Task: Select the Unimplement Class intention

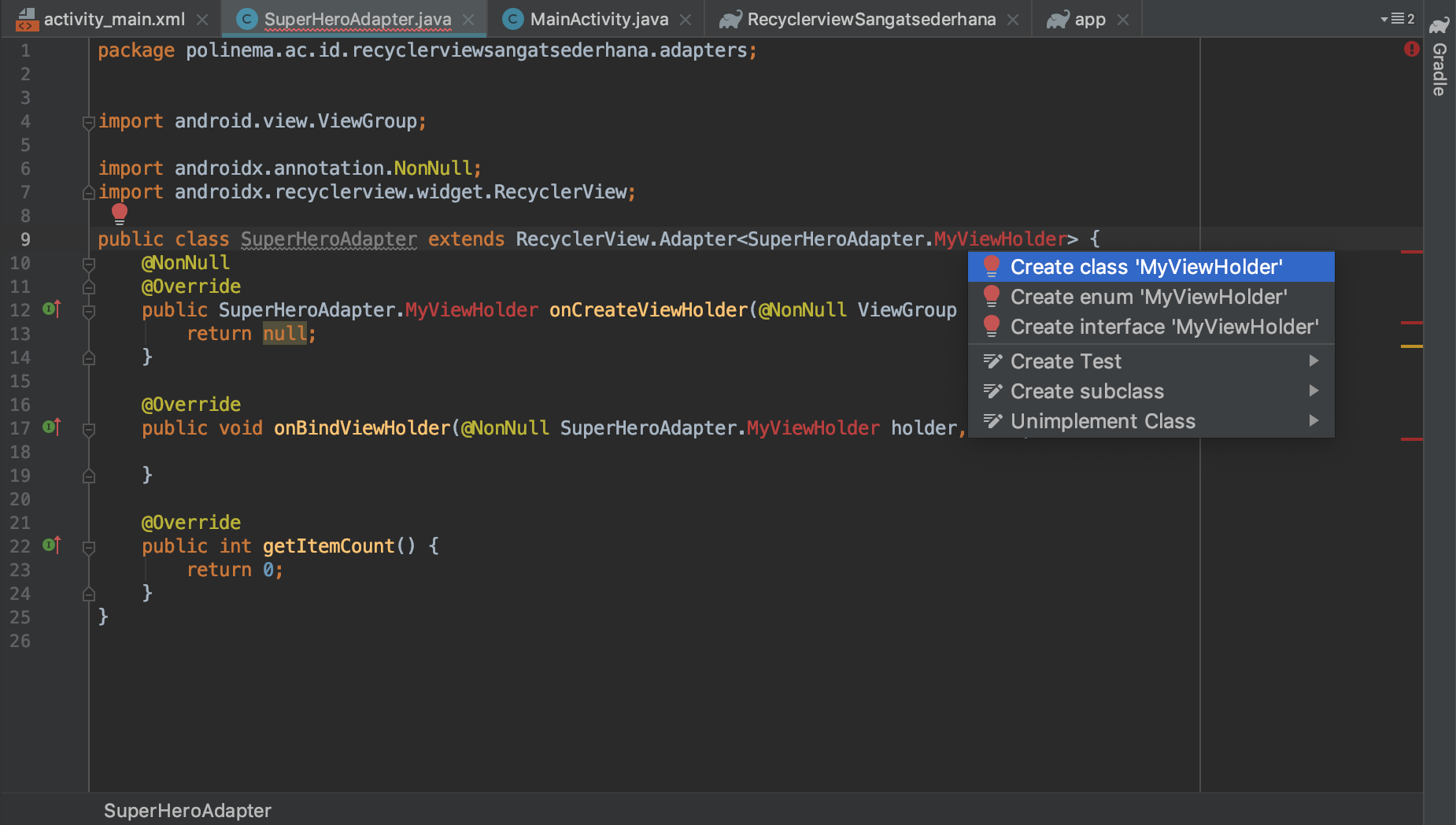Action: (1151, 421)
